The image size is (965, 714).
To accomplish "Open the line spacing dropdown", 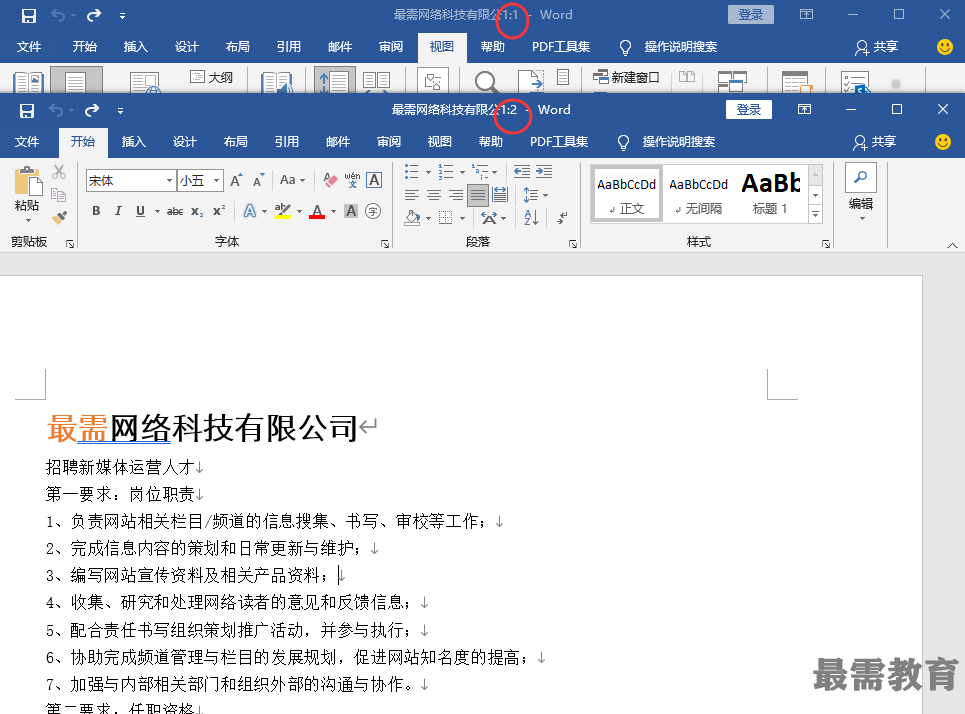I will 535,195.
